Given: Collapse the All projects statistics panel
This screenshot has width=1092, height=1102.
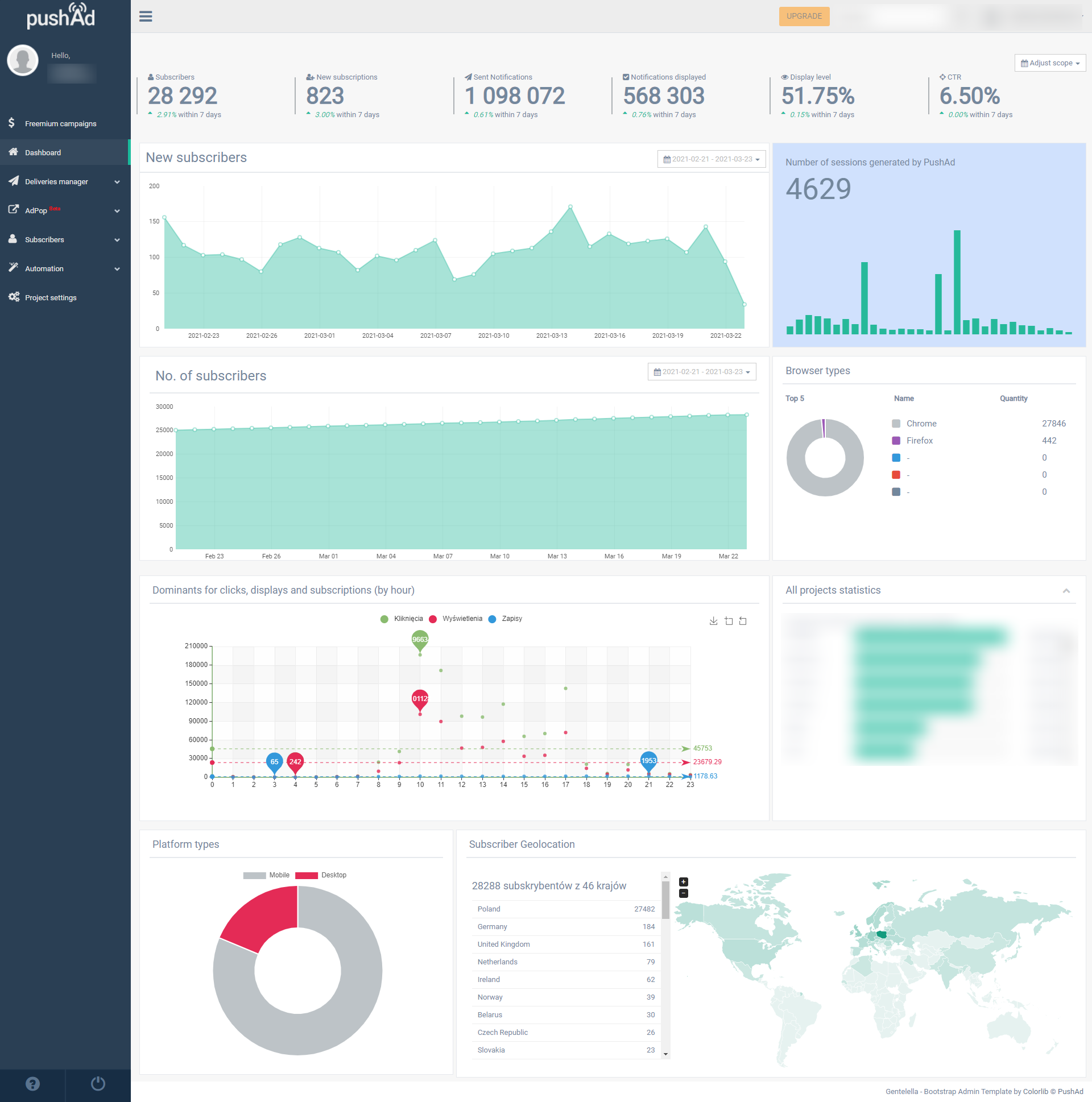Looking at the screenshot, I should (x=1066, y=591).
